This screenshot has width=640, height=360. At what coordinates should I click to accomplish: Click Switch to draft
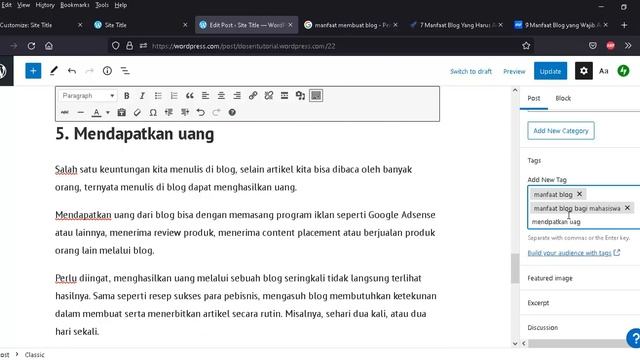pos(471,71)
